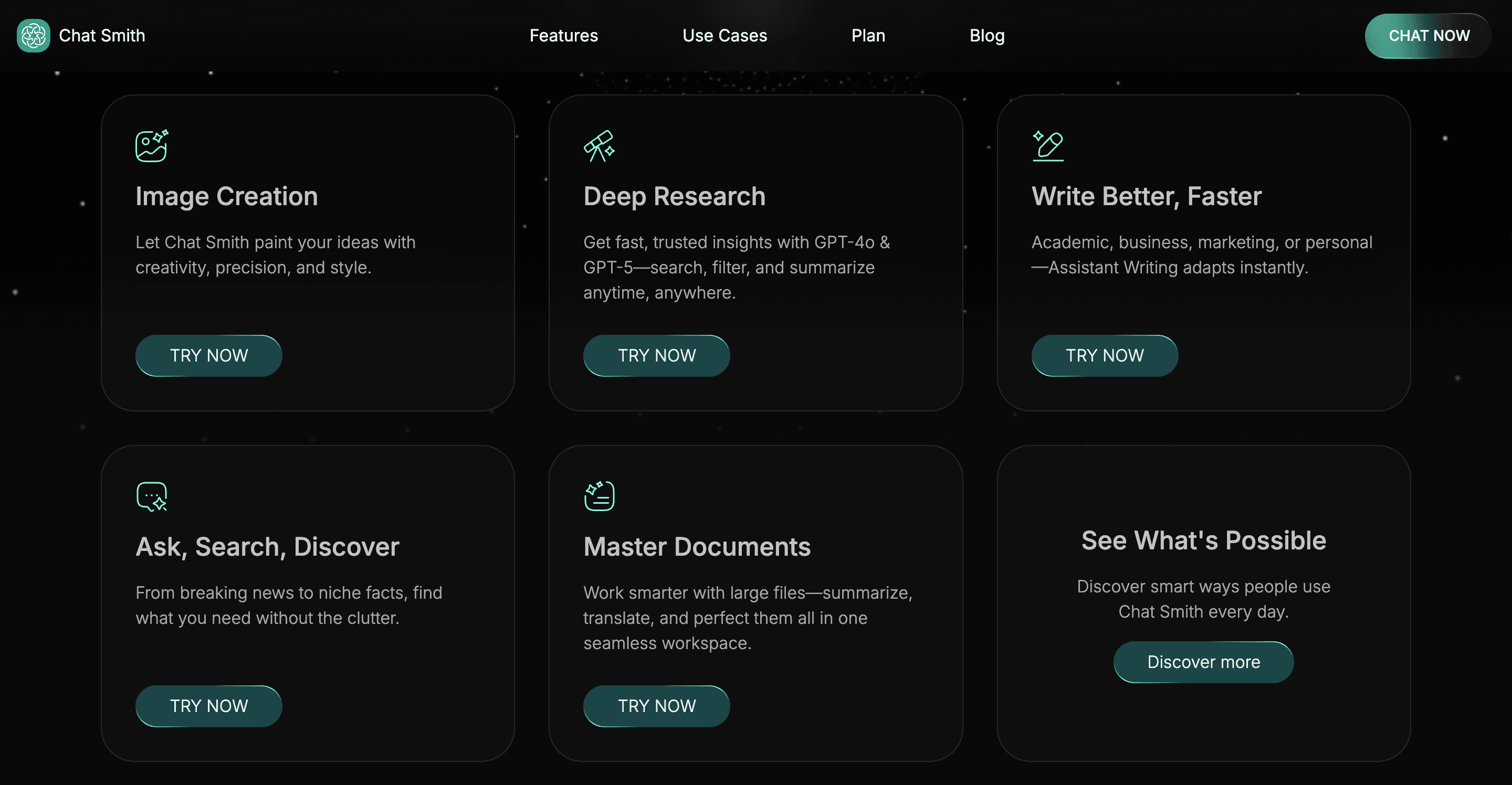Open the Features menu item
This screenshot has height=785, width=1512.
[x=563, y=36]
